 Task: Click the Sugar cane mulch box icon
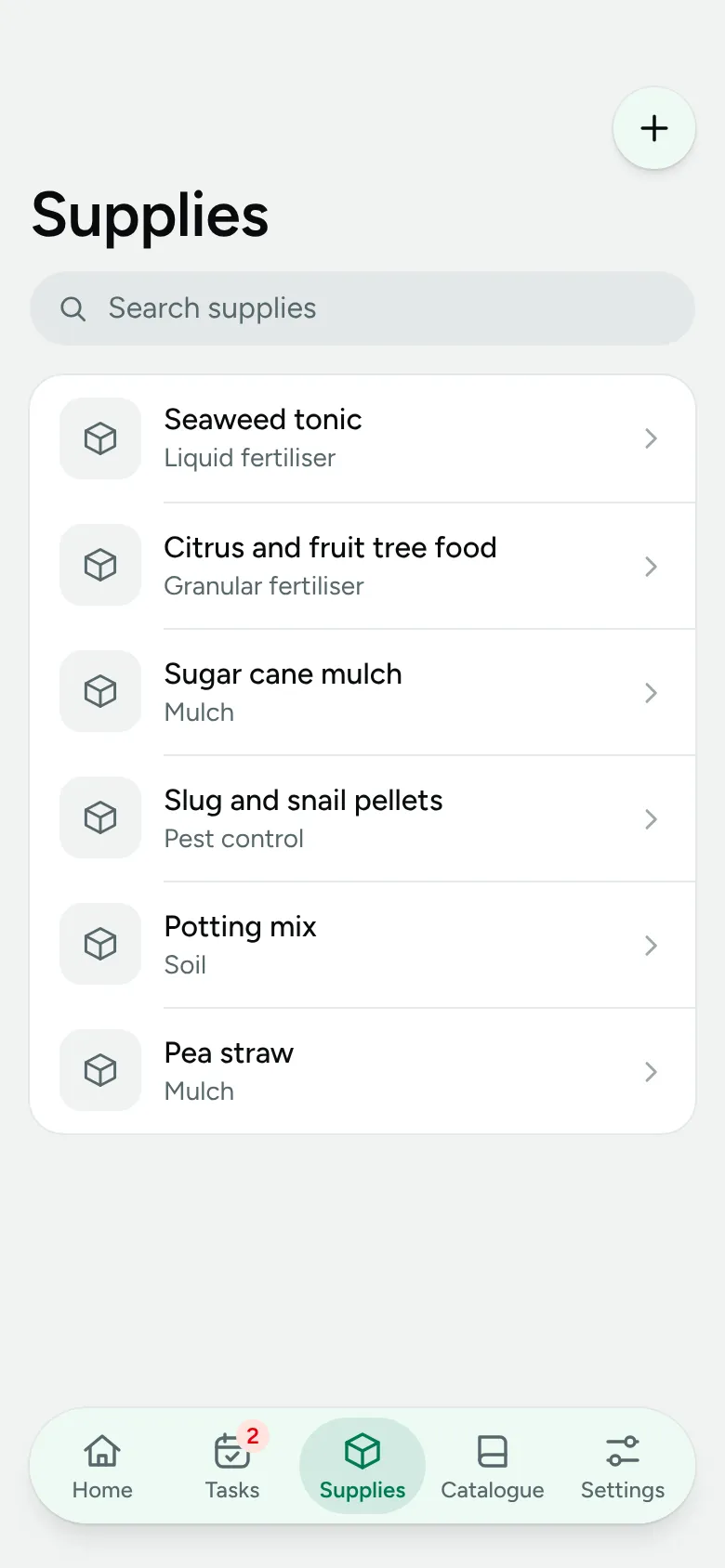click(100, 691)
